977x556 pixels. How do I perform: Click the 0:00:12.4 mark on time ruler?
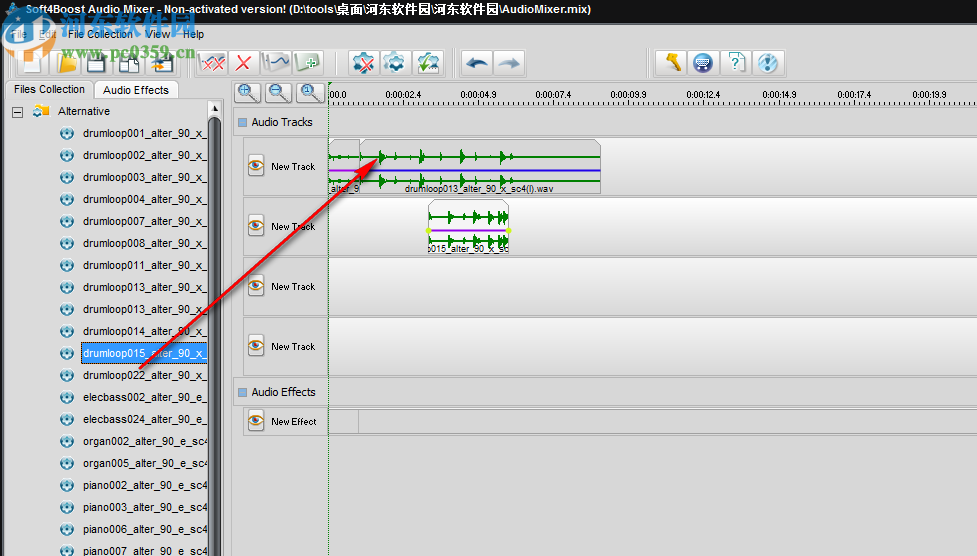coord(703,95)
